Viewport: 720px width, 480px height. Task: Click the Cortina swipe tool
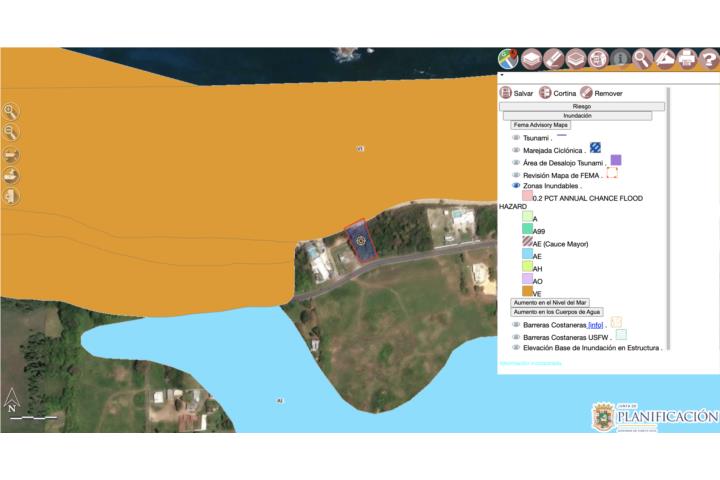click(x=545, y=93)
